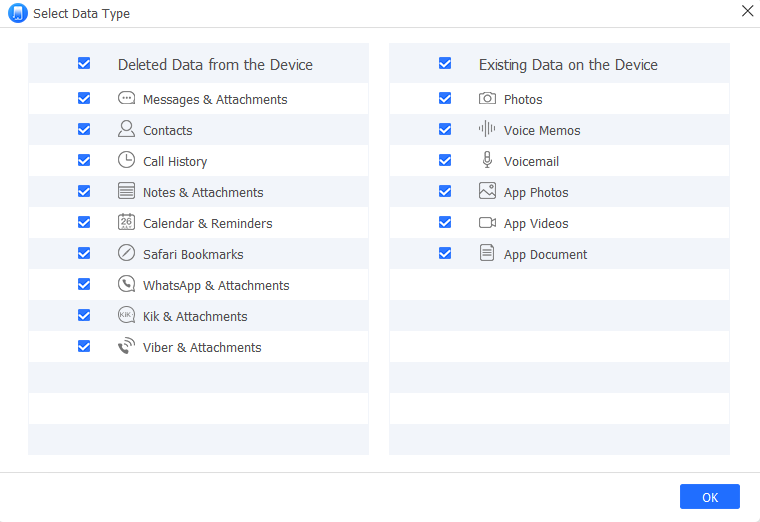Toggle the Messages & Attachments checkbox
The image size is (760, 522).
[84, 98]
